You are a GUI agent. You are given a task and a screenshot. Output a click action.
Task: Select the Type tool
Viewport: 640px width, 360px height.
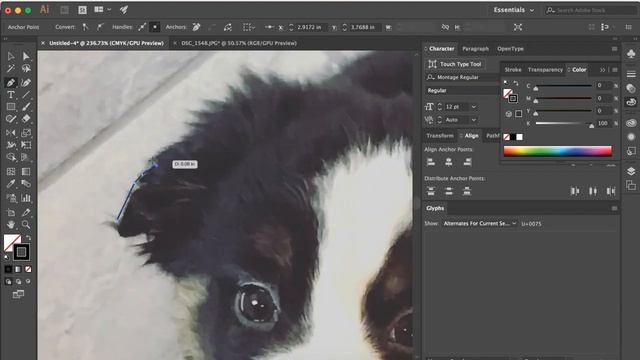pyautogui.click(x=11, y=95)
